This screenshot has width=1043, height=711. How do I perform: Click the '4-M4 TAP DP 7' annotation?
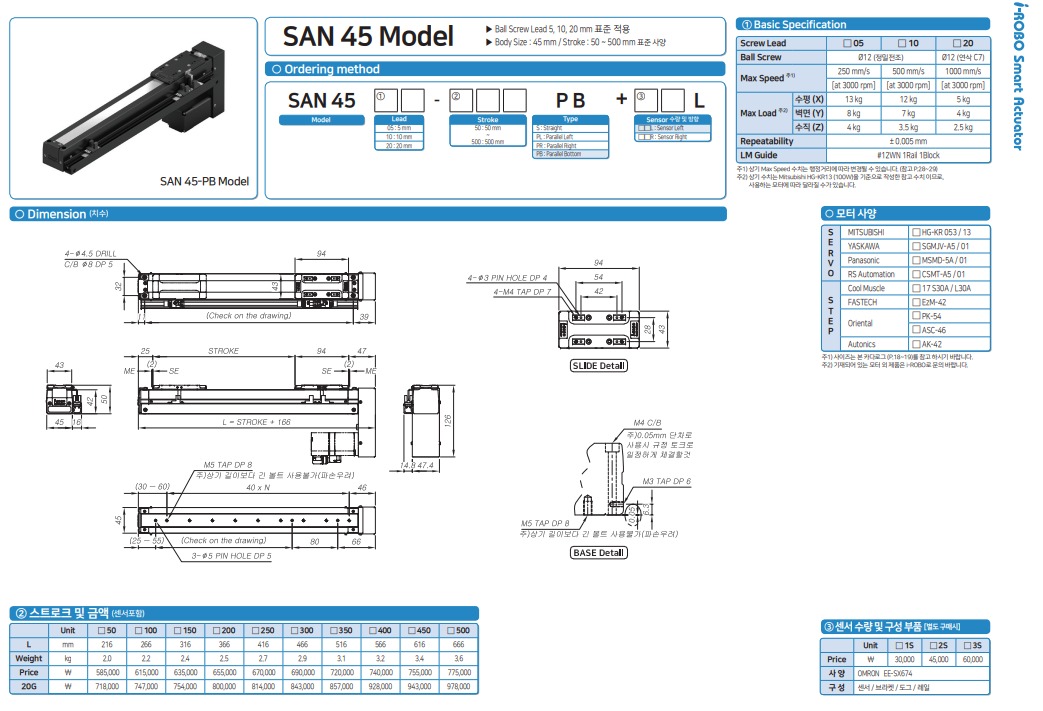click(x=522, y=292)
